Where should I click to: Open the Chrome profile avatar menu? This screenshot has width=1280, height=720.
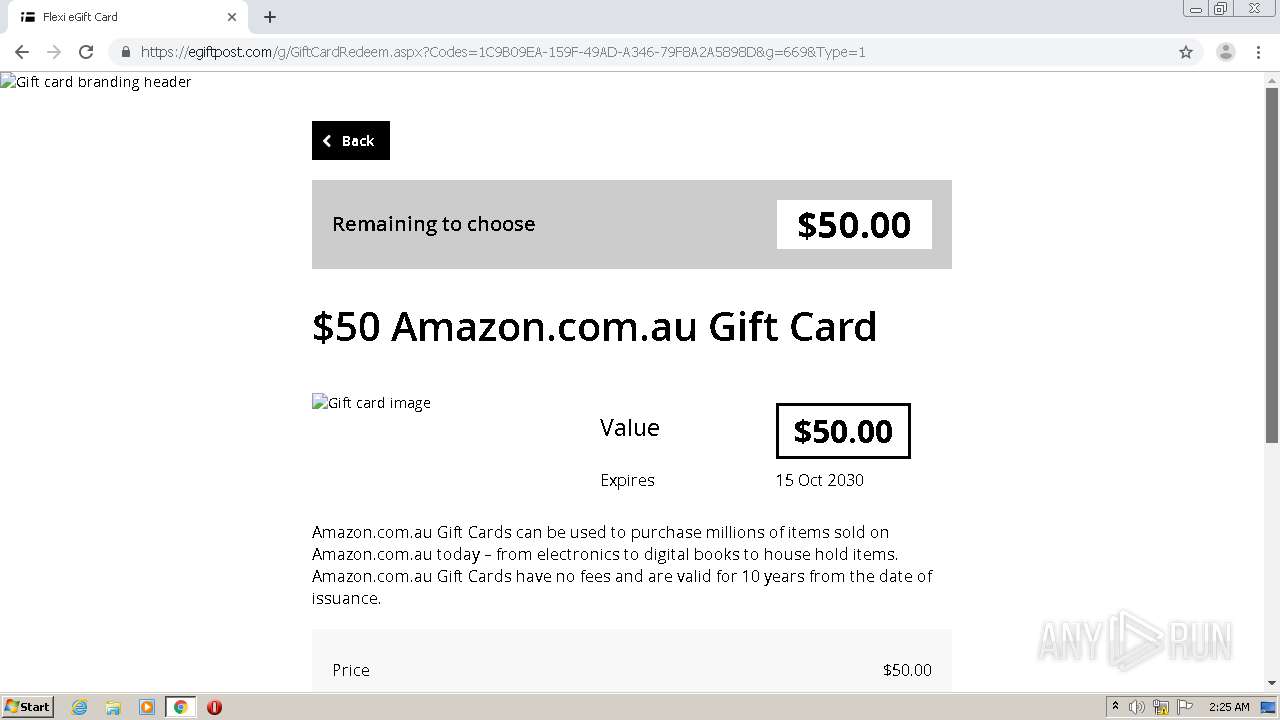(x=1225, y=52)
